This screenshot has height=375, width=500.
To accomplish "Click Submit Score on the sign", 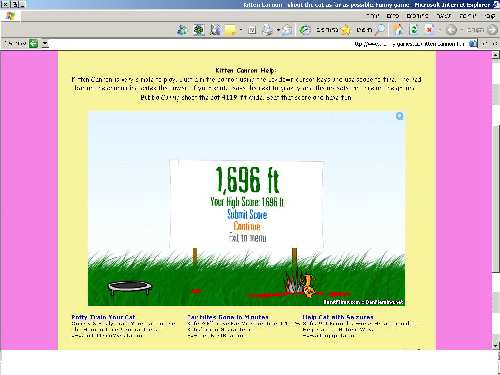I will (x=247, y=214).
